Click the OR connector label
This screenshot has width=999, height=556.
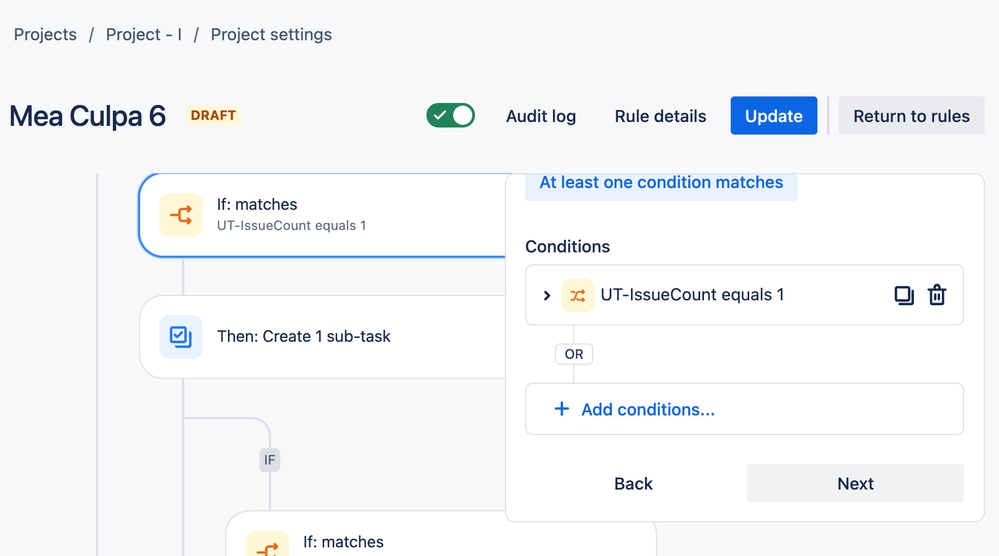[574, 354]
